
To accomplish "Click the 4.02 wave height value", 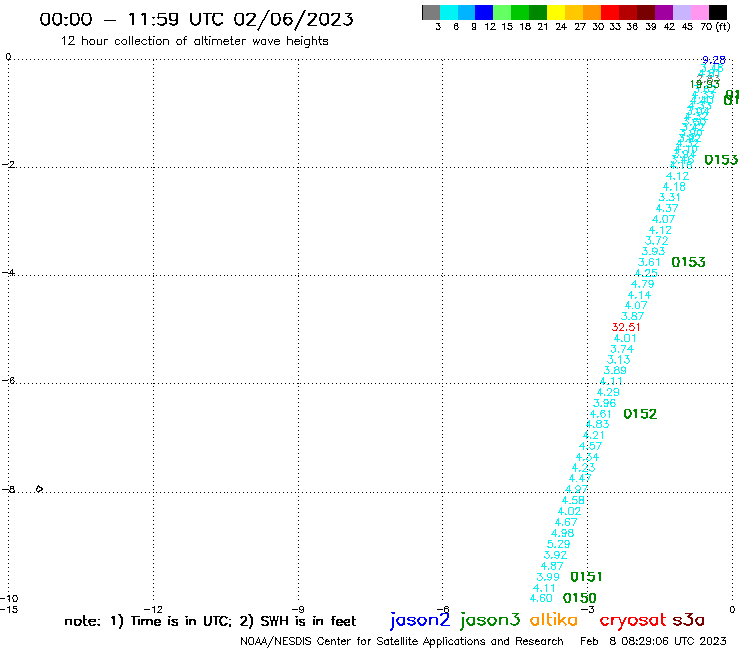I will 569,511.
